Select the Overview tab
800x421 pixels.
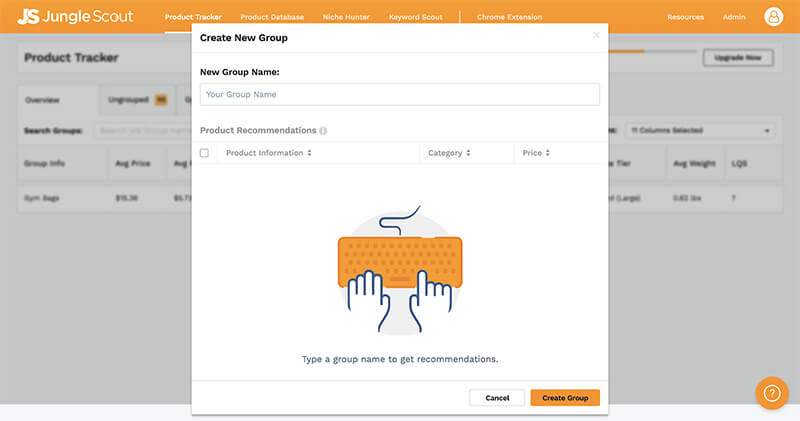43,100
